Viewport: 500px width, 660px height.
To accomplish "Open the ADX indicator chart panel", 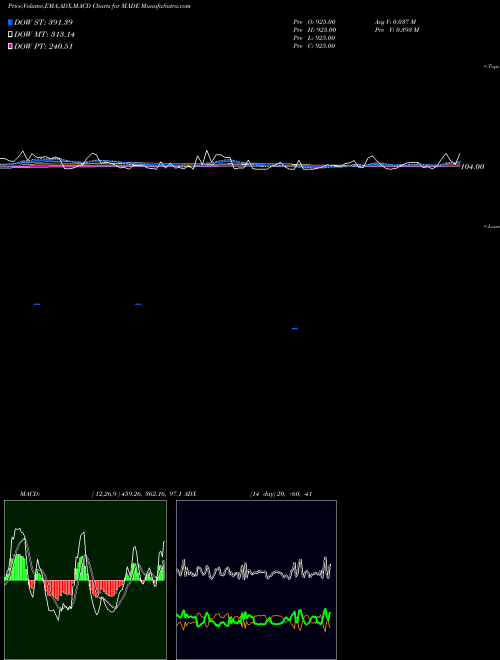I will click(x=256, y=580).
